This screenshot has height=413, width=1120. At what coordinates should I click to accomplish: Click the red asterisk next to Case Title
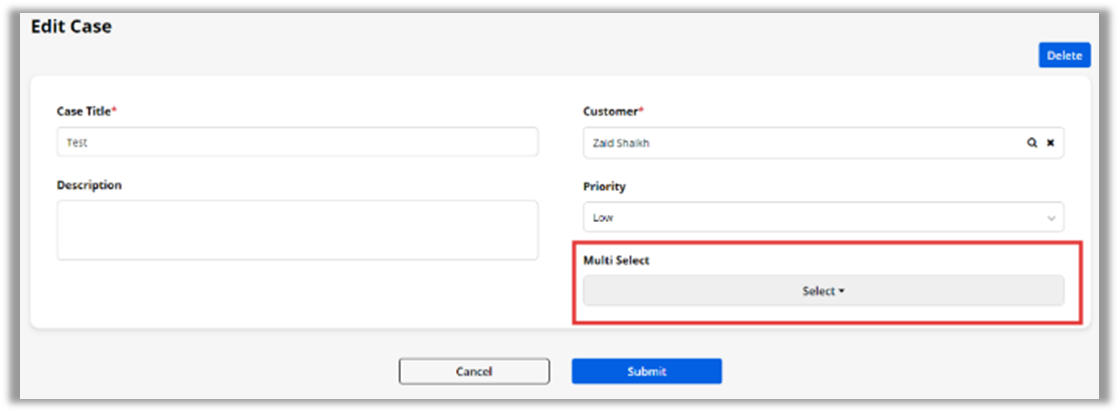[114, 110]
